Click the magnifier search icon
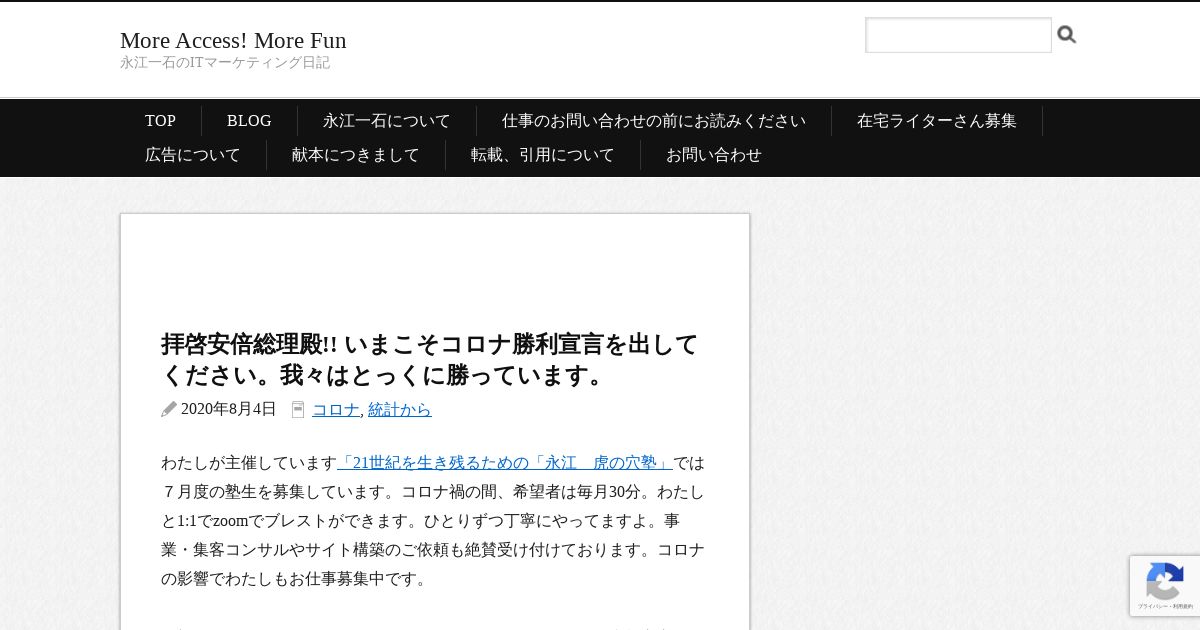Screen dimensions: 1200x630 1067,35
